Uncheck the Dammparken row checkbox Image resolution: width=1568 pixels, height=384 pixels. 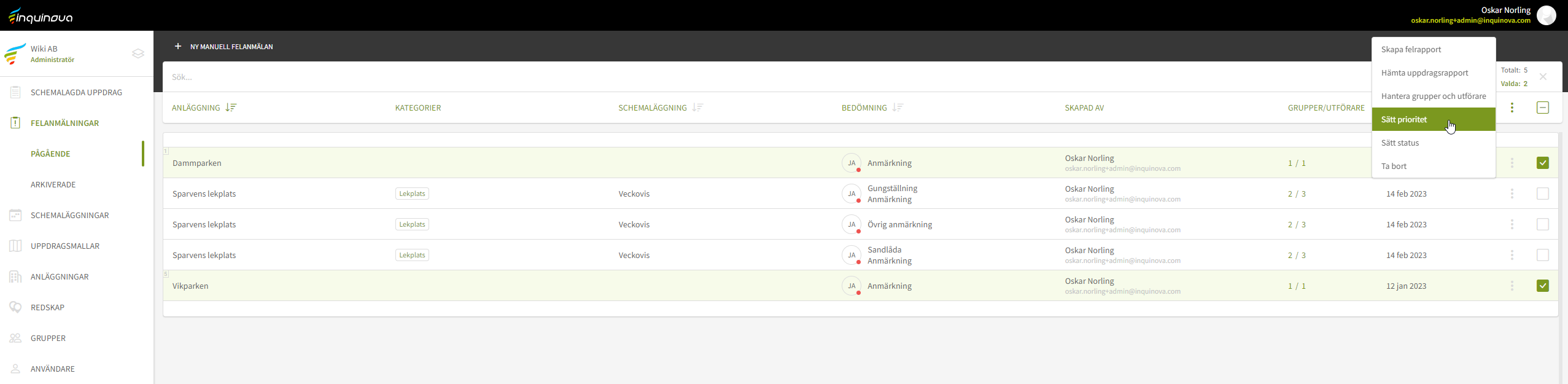click(1542, 163)
